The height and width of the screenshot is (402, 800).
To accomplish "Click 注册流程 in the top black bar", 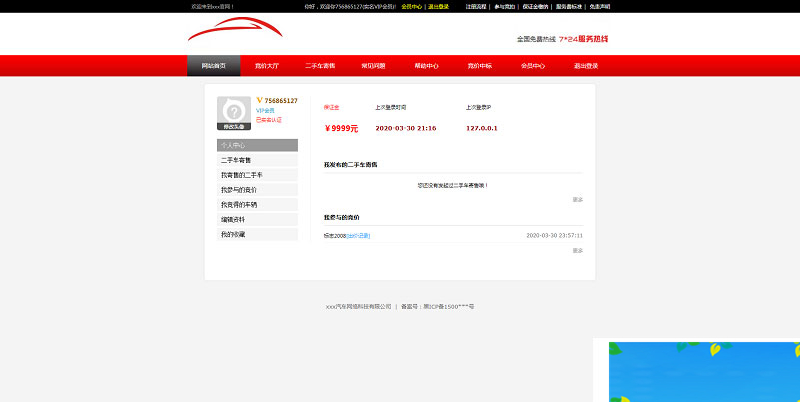I will [x=476, y=6].
